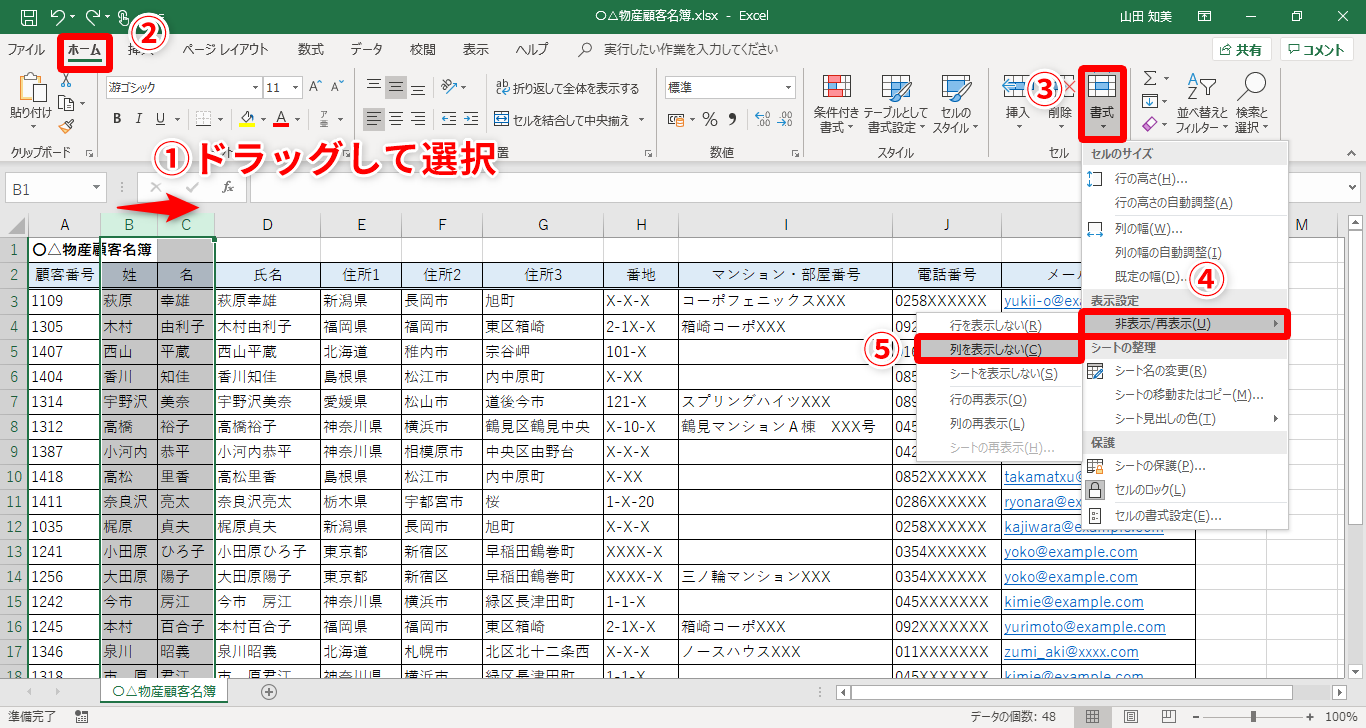Image resolution: width=1366 pixels, height=728 pixels.
Task: Increase font size with large A icon
Action: point(316,87)
